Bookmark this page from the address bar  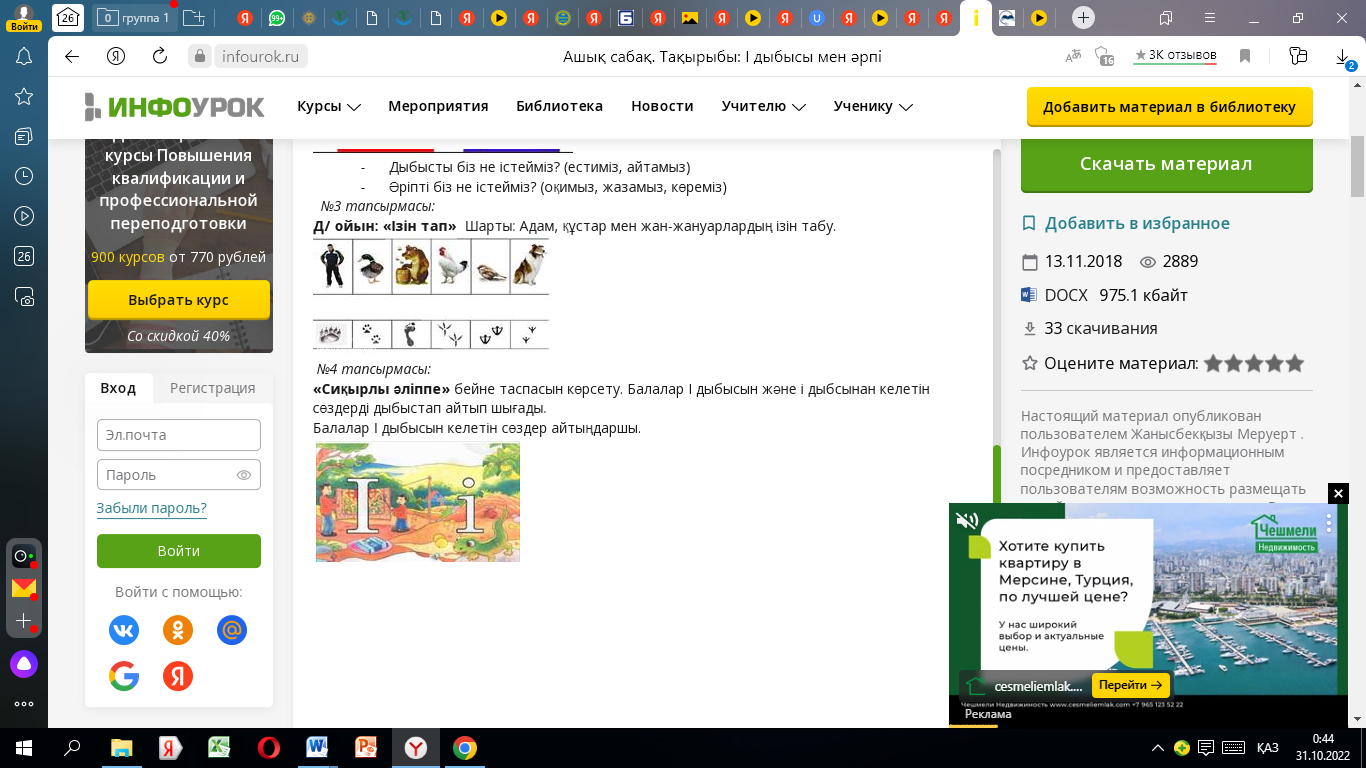pyautogui.click(x=1245, y=56)
